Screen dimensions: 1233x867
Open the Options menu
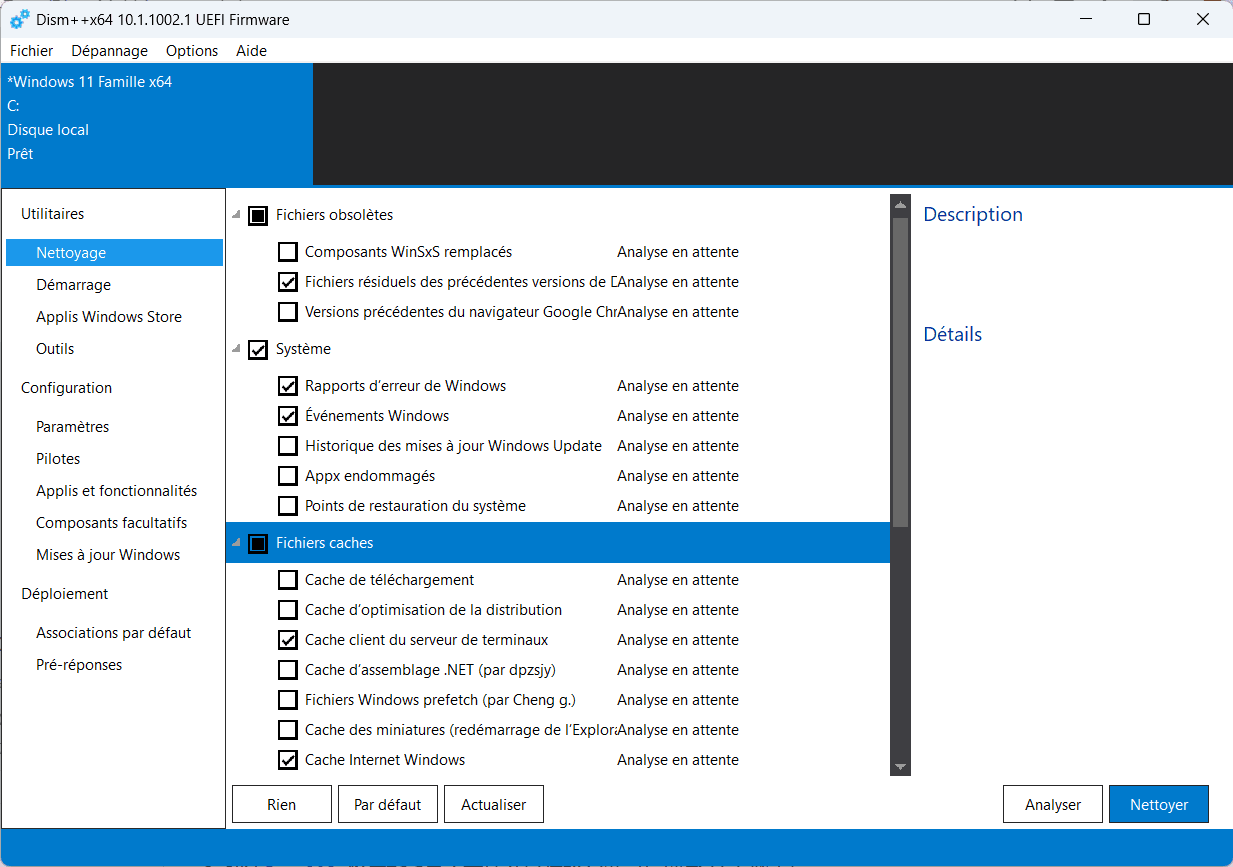coord(192,51)
